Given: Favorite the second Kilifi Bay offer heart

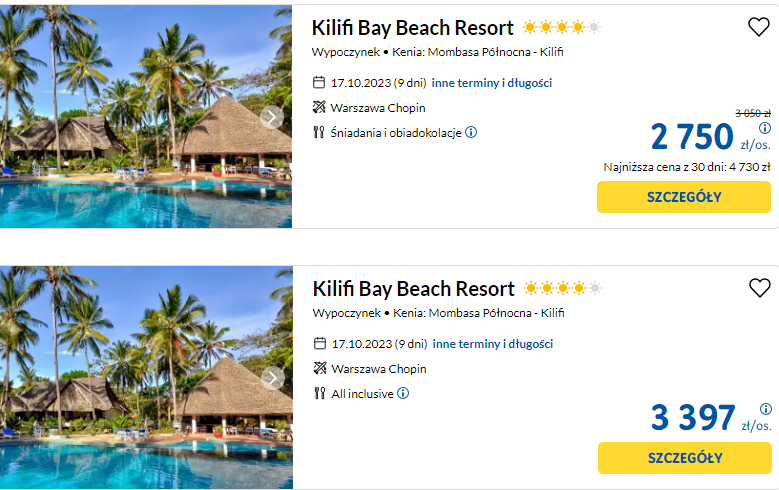Looking at the screenshot, I should coord(760,288).
